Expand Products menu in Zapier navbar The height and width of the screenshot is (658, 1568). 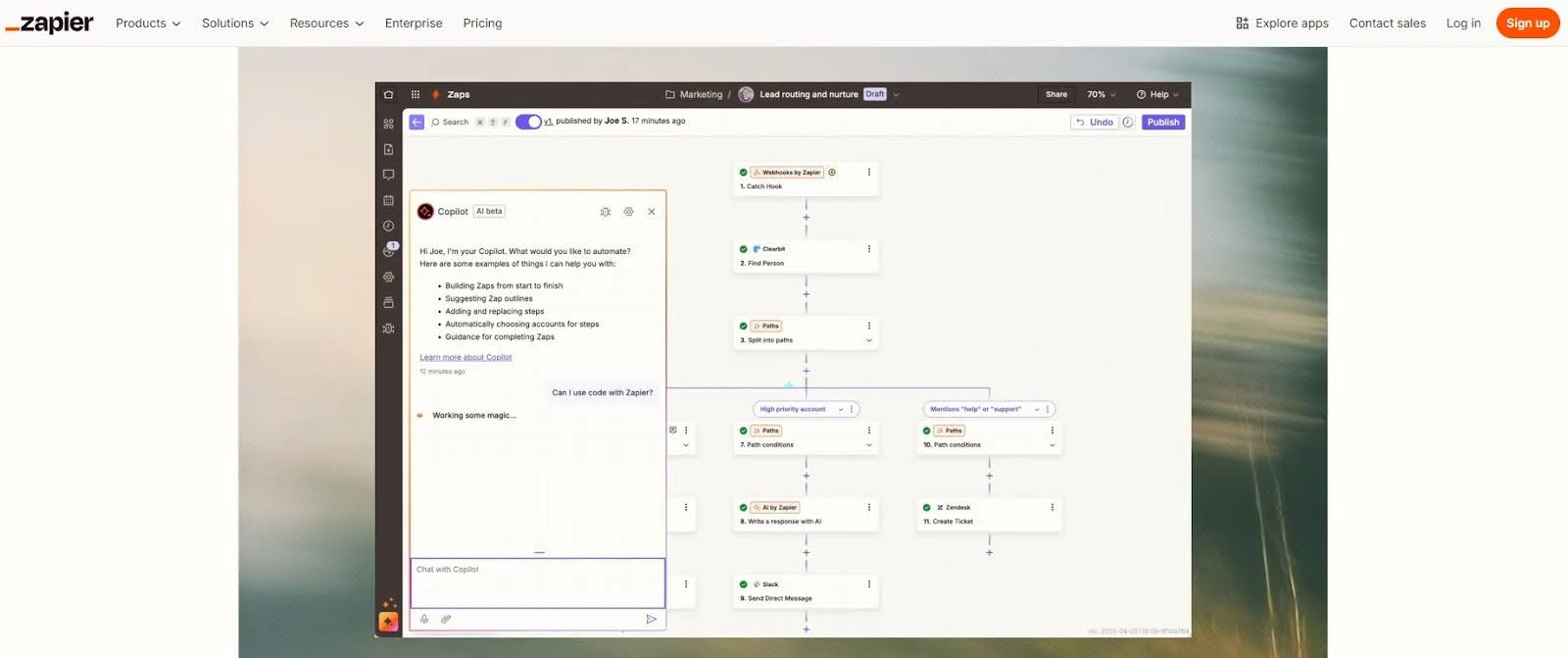point(148,24)
